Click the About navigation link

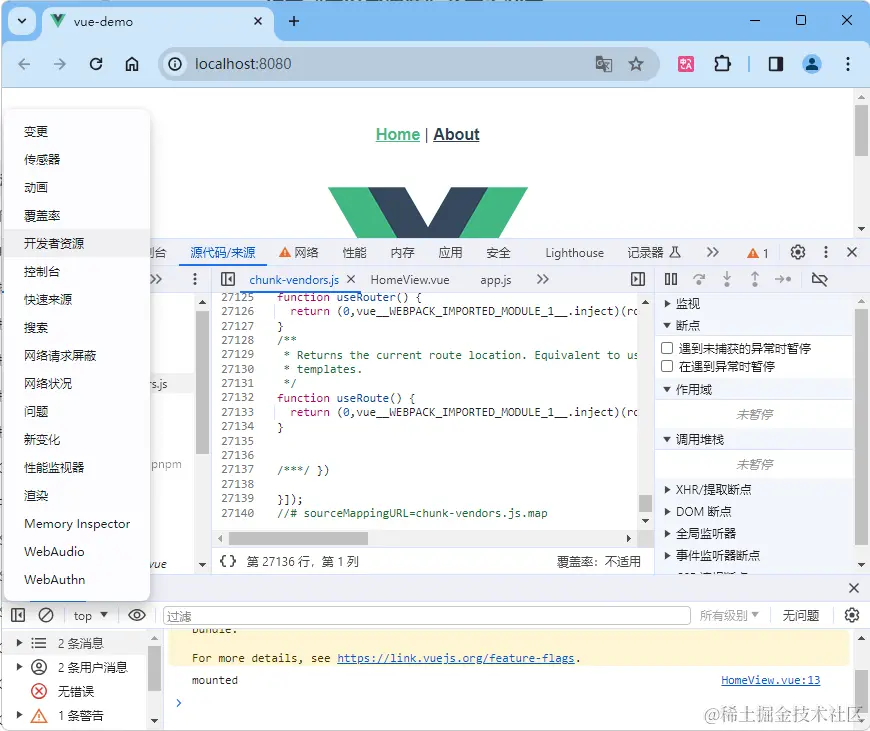point(456,134)
